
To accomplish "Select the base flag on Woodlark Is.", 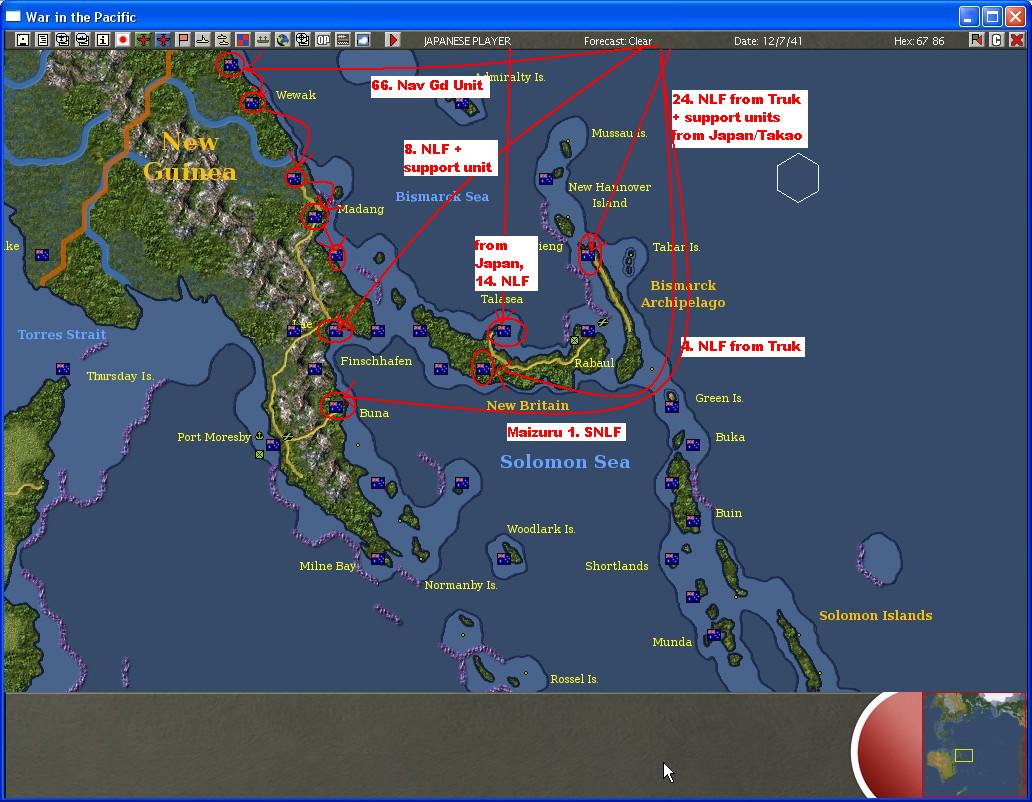I will coord(504,559).
